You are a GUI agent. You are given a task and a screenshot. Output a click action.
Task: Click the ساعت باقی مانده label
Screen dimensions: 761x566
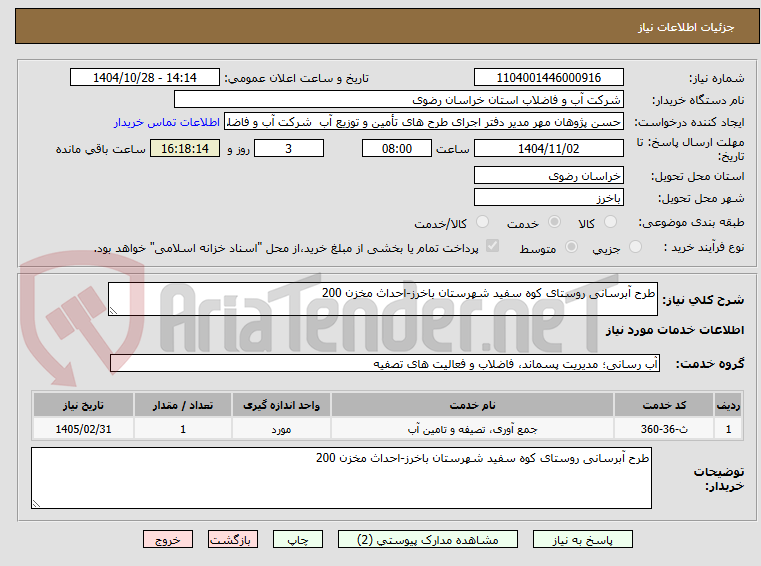100,149
